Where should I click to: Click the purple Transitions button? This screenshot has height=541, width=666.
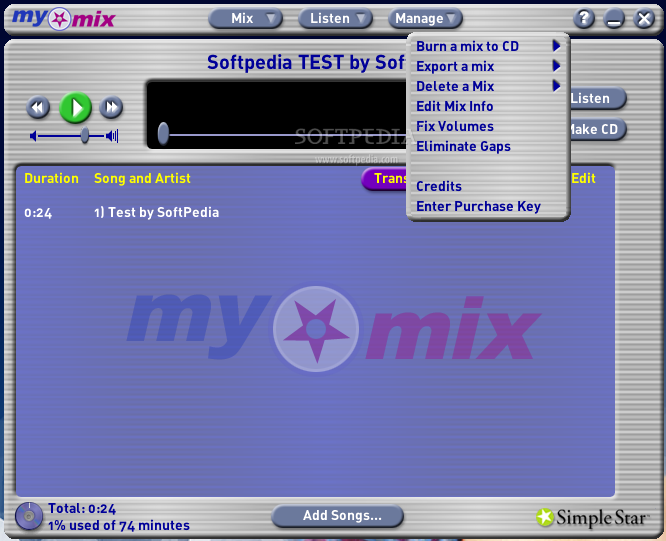pyautogui.click(x=384, y=179)
